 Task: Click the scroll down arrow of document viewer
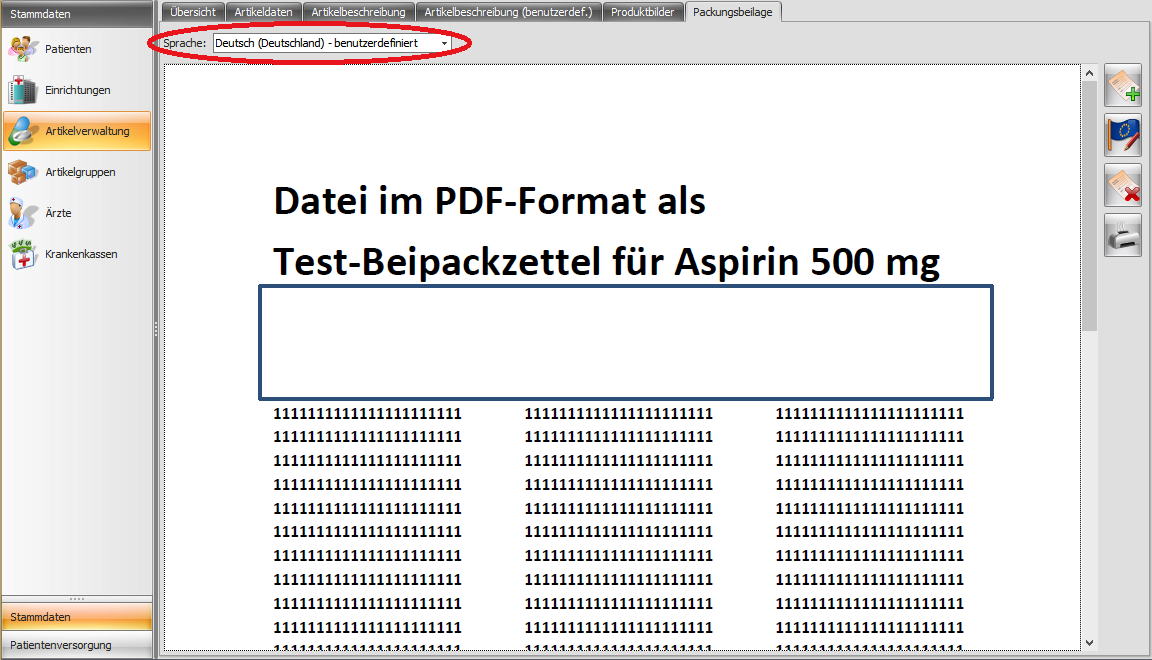pos(1090,643)
